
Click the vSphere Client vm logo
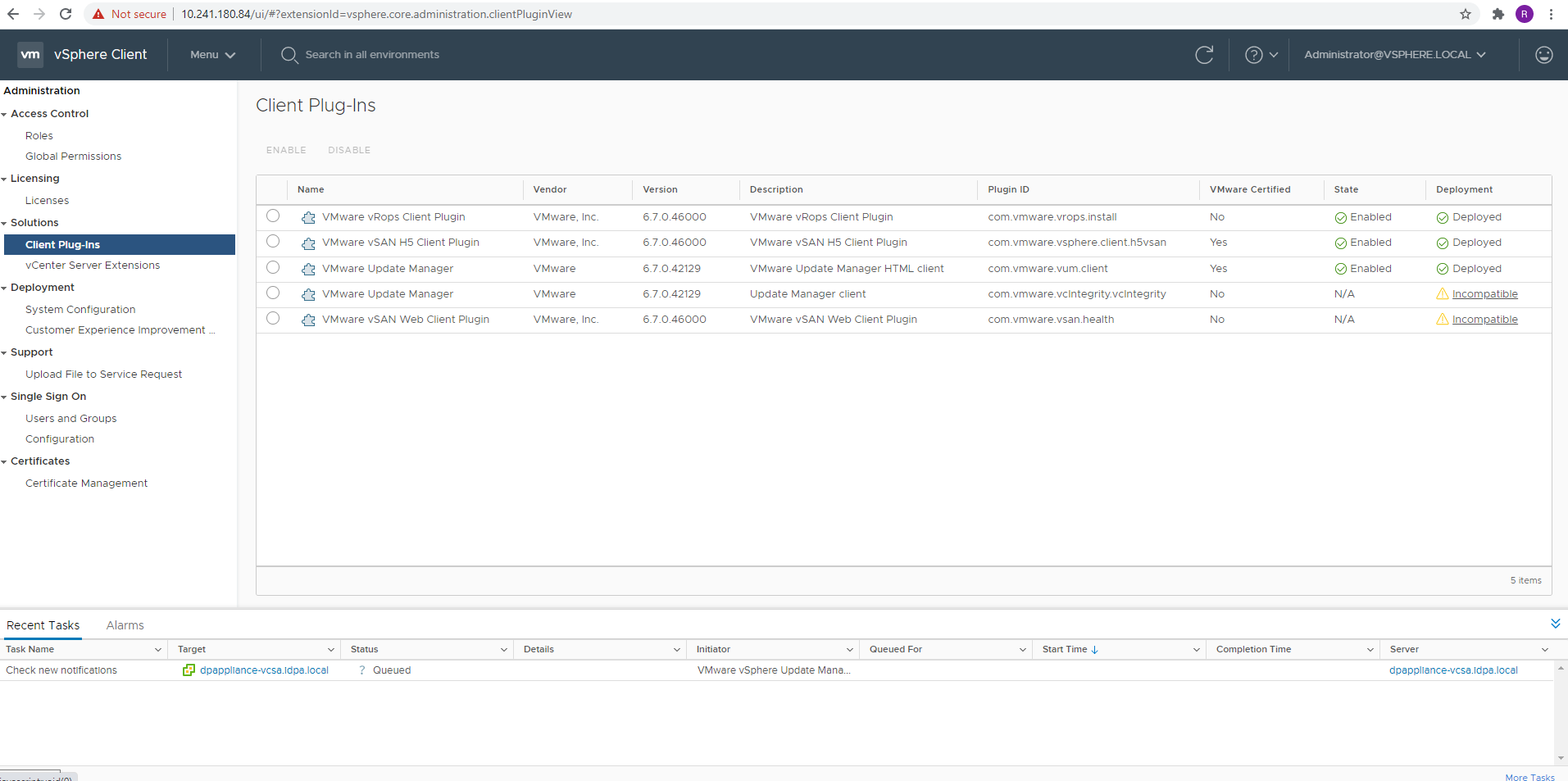[x=30, y=54]
